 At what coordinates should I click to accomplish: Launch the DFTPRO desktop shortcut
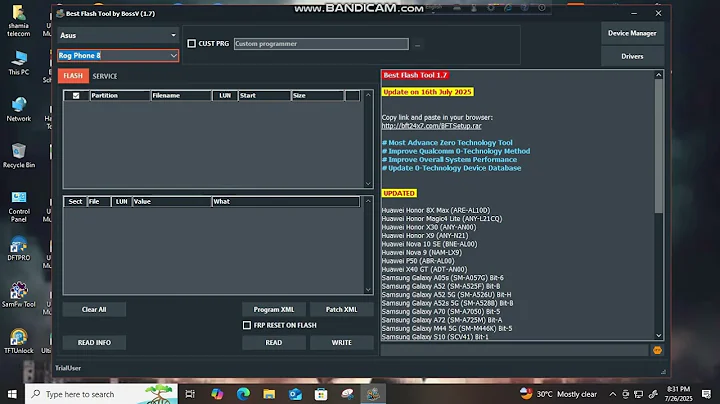(x=18, y=249)
